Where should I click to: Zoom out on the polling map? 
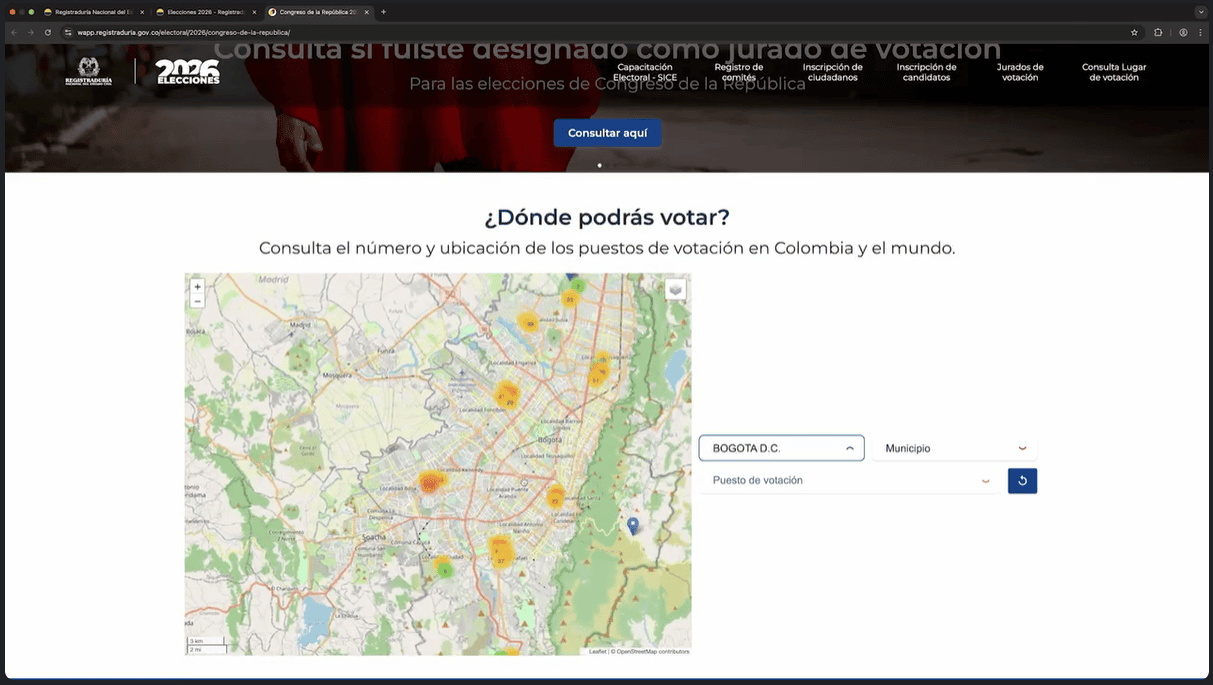(197, 301)
